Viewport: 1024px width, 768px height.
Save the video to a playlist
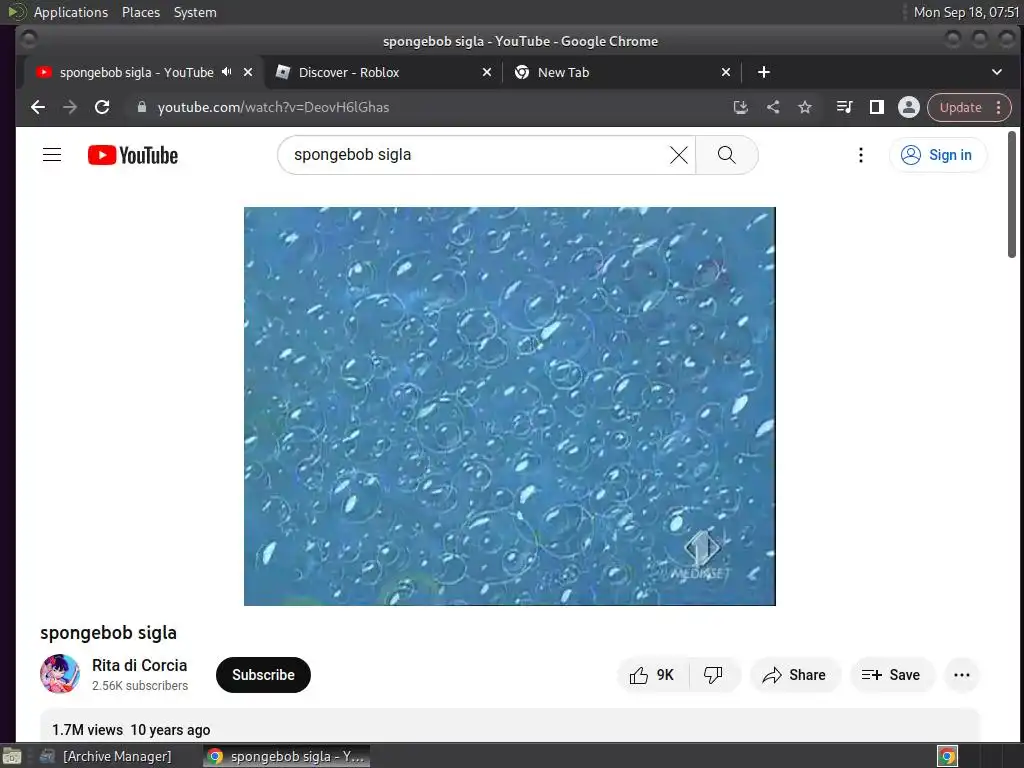(x=891, y=675)
